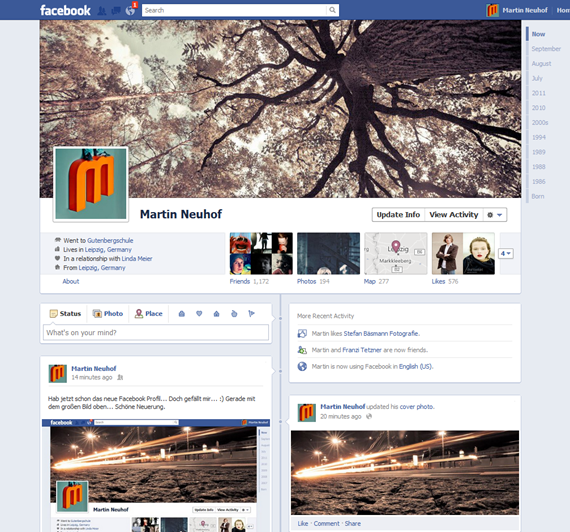Open the Friends thumbnail tile

(261, 253)
